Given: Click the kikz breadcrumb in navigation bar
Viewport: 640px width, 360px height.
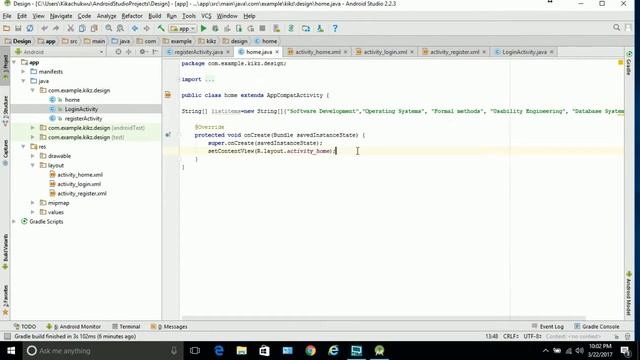Looking at the screenshot, I should click(x=207, y=41).
